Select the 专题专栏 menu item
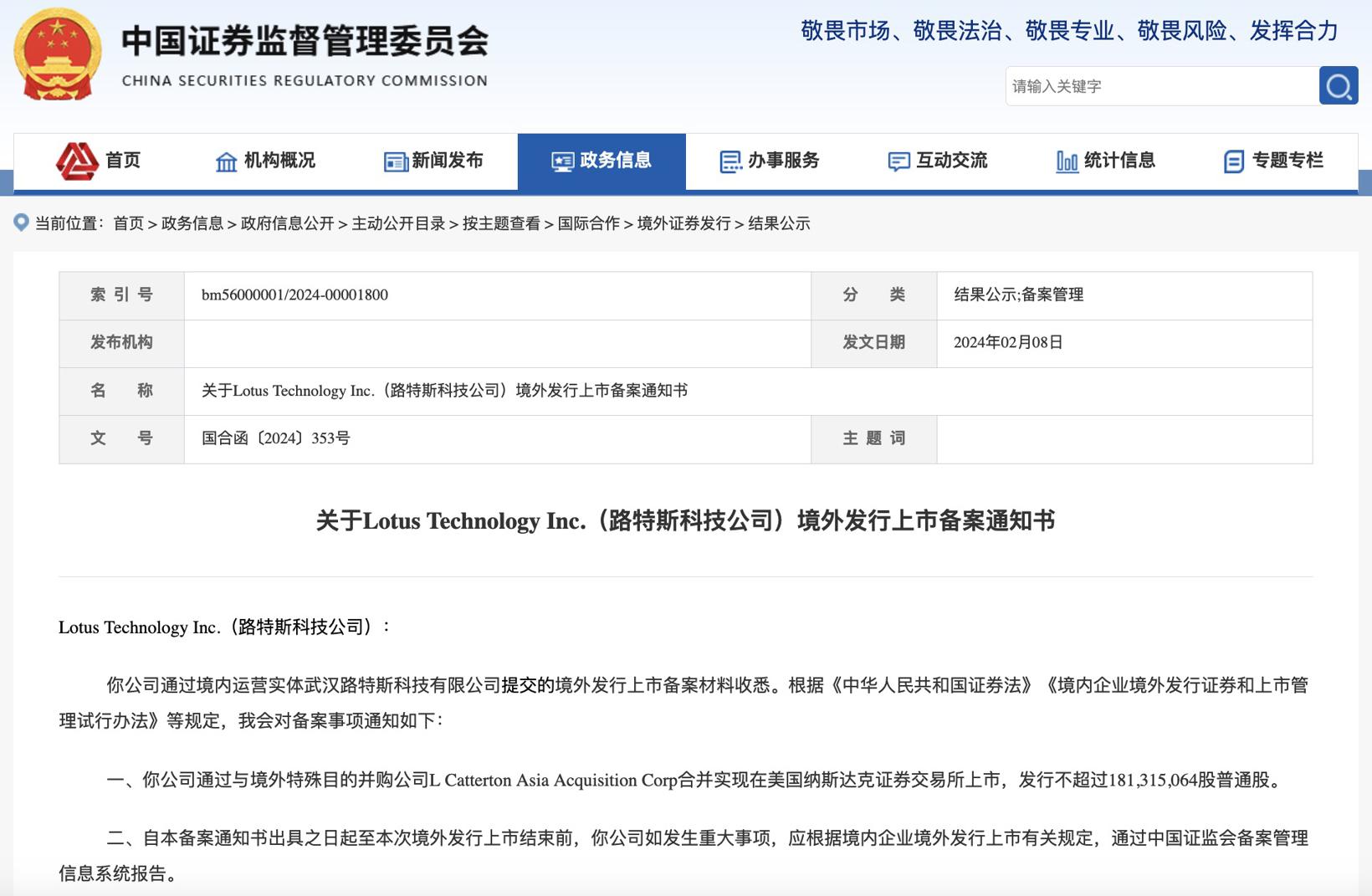1372x896 pixels. click(1287, 161)
